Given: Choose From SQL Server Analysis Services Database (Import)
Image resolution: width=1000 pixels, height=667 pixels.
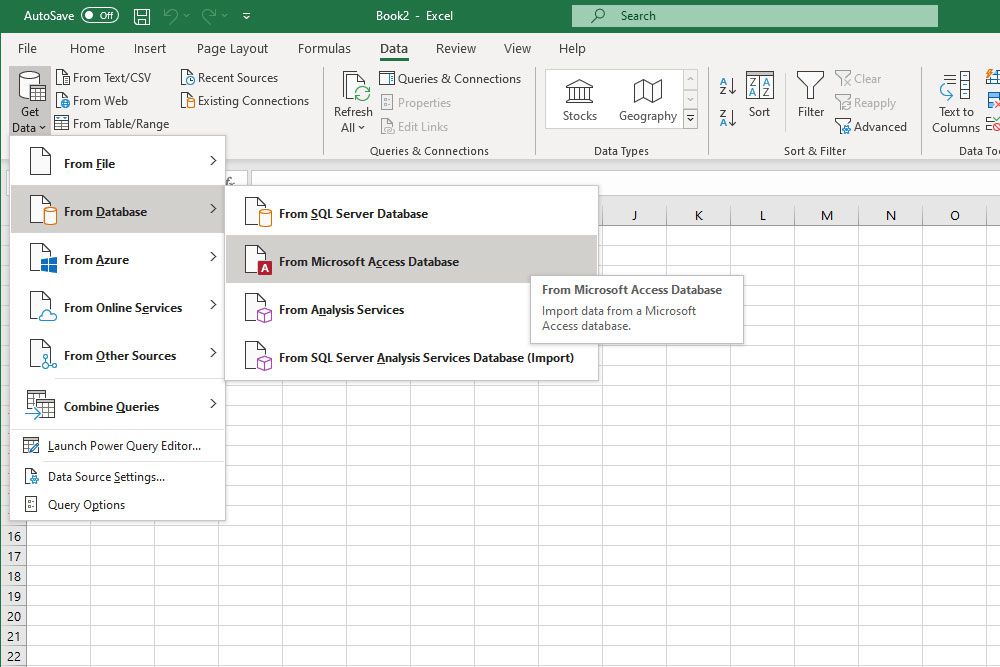Looking at the screenshot, I should [x=412, y=357].
